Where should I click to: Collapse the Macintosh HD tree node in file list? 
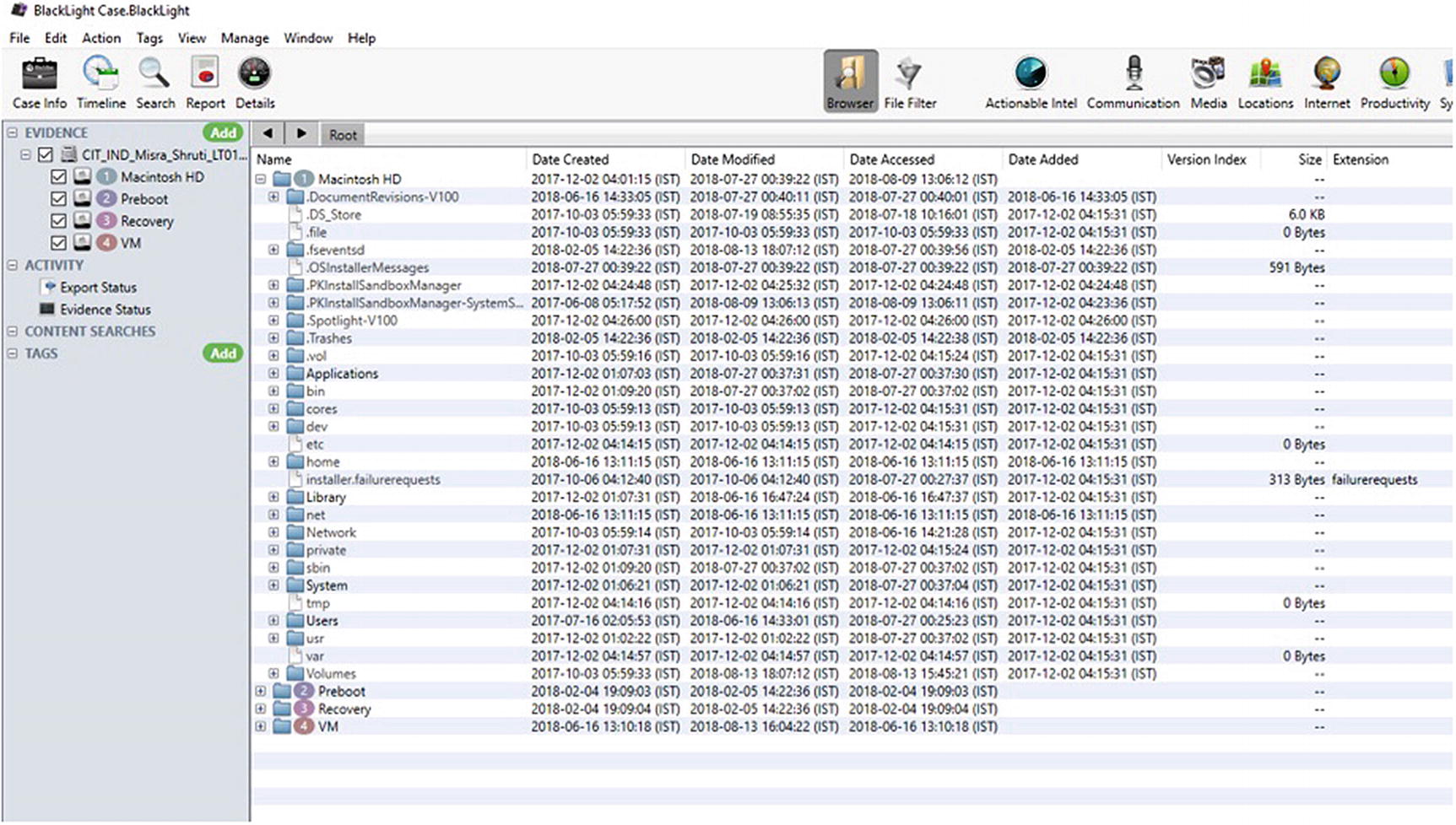(x=261, y=179)
